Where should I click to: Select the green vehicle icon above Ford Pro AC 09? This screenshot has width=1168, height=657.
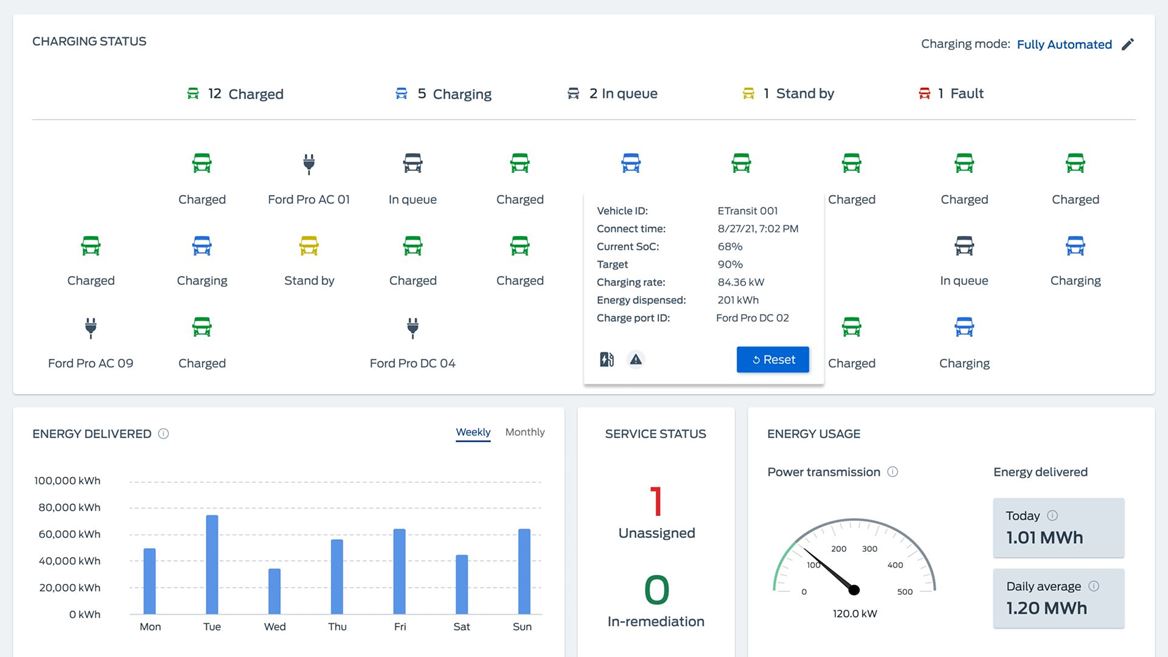click(91, 245)
